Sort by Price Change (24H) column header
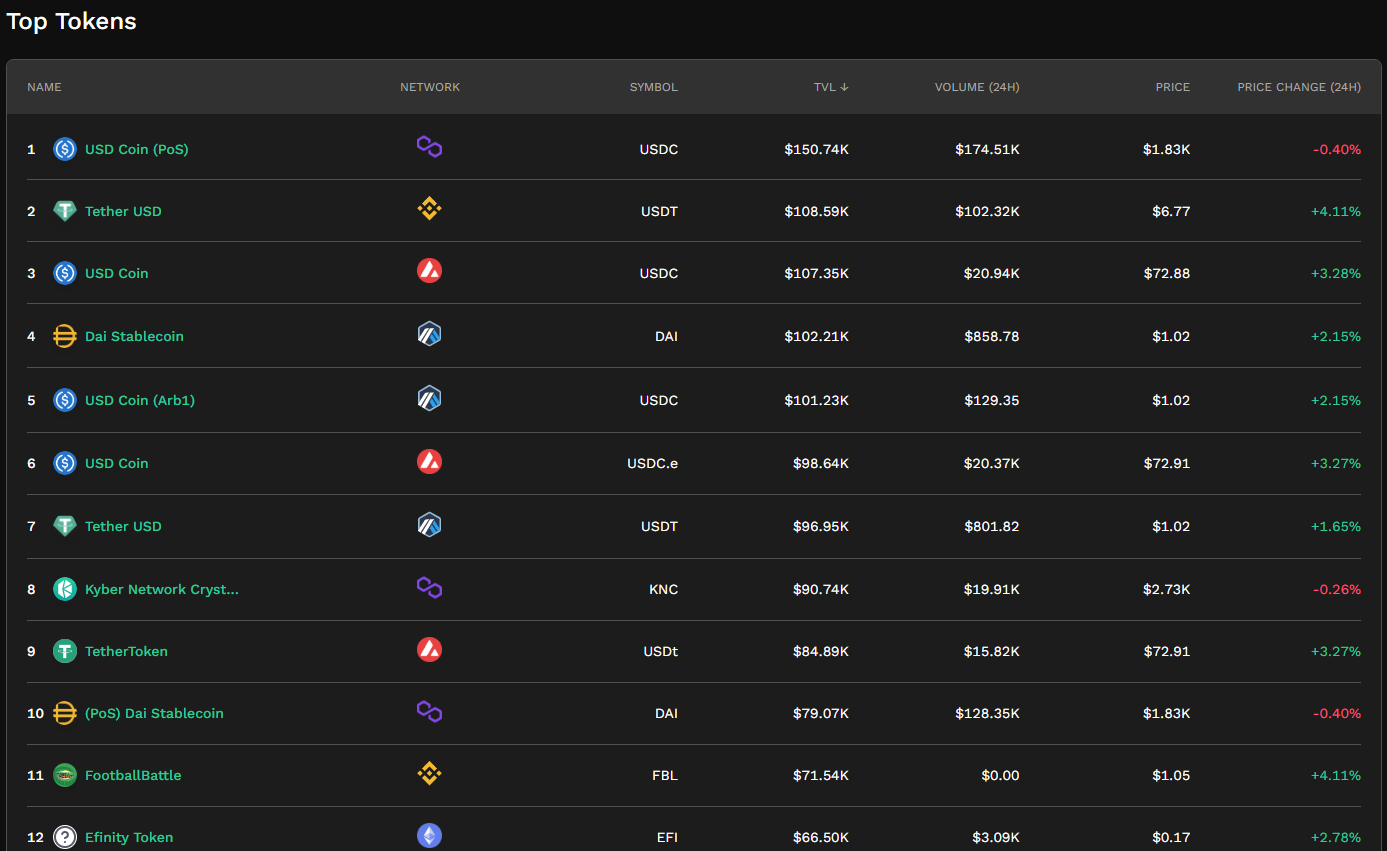The width and height of the screenshot is (1387, 851). pyautogui.click(x=1299, y=87)
